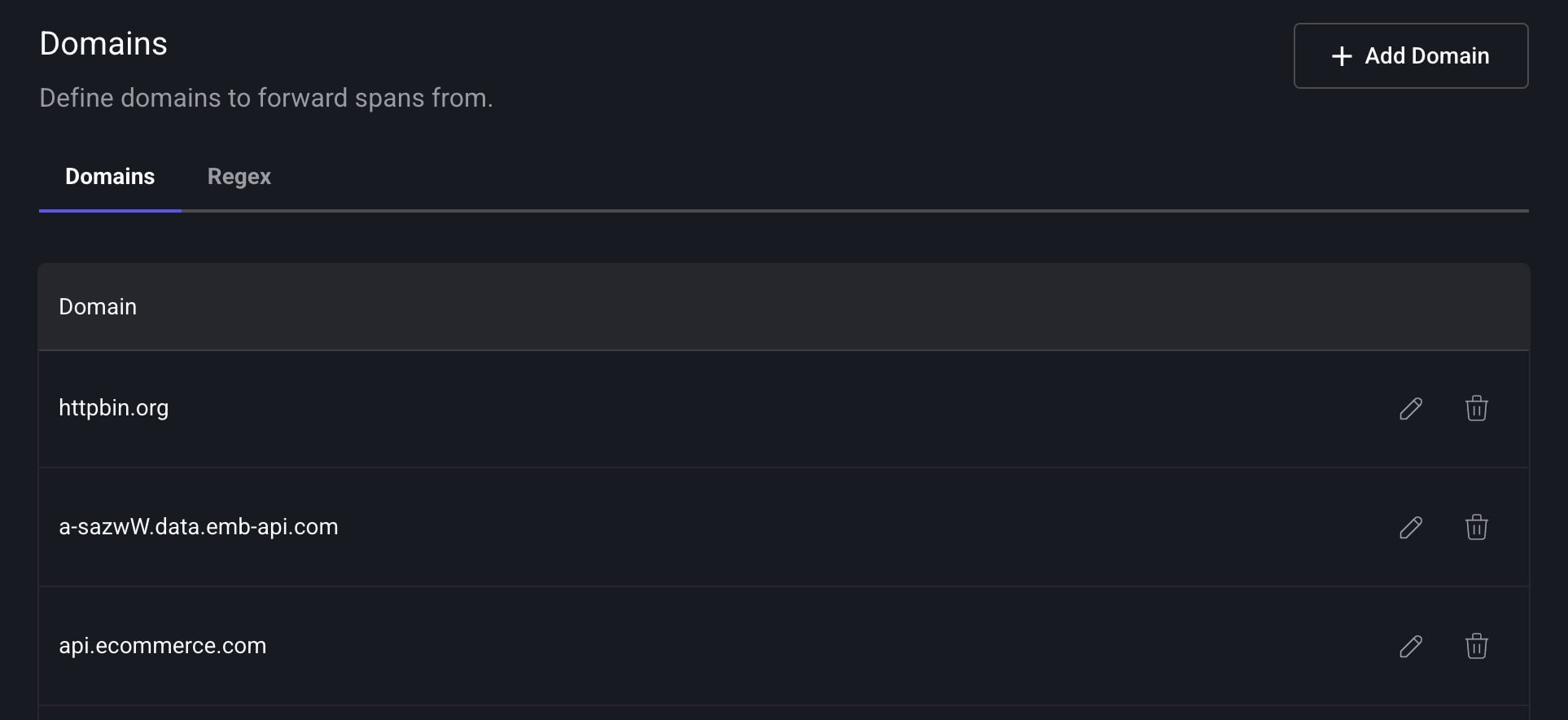Viewport: 1568px width, 720px height.
Task: Click the plus icon in Add Domain
Action: click(1342, 56)
